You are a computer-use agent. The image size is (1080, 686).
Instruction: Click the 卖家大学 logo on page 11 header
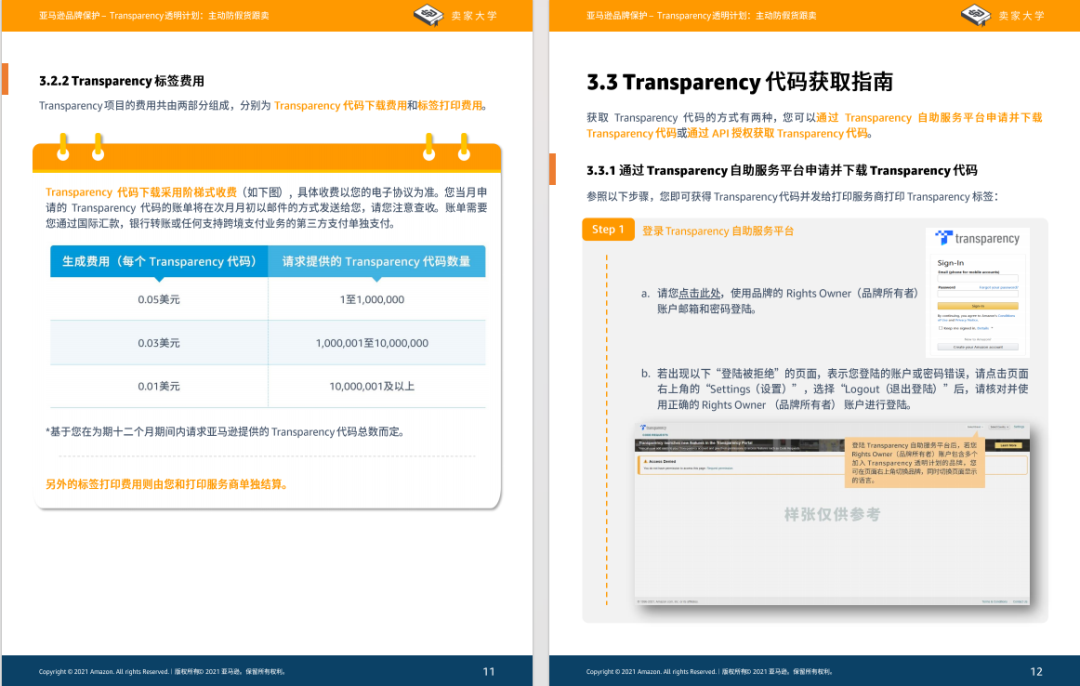pos(431,15)
